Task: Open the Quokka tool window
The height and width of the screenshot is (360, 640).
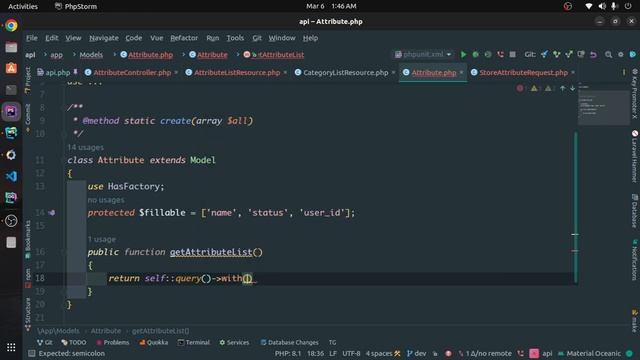Action: coord(153,342)
